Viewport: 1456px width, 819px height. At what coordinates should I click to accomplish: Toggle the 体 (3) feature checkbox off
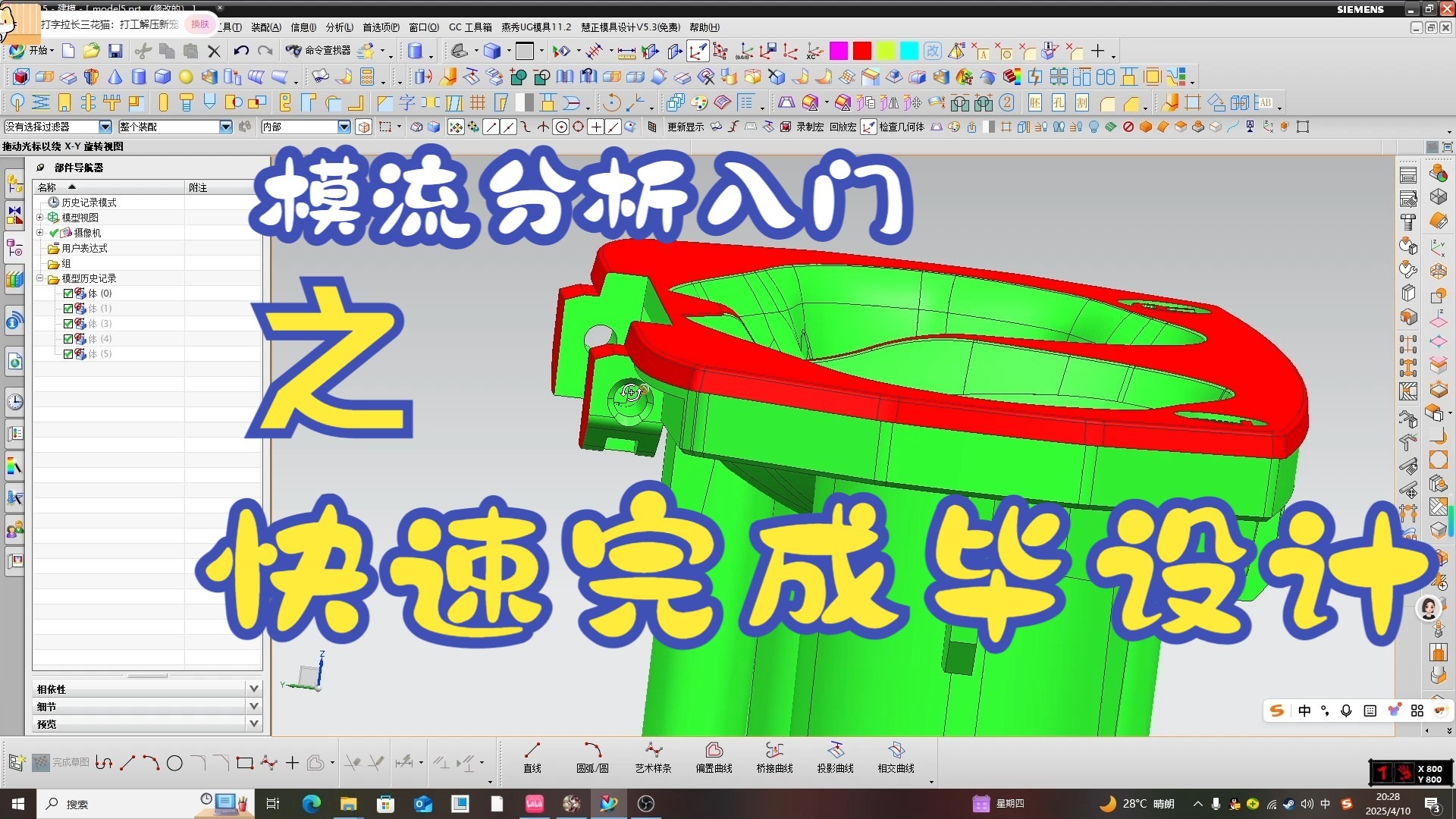(x=67, y=323)
